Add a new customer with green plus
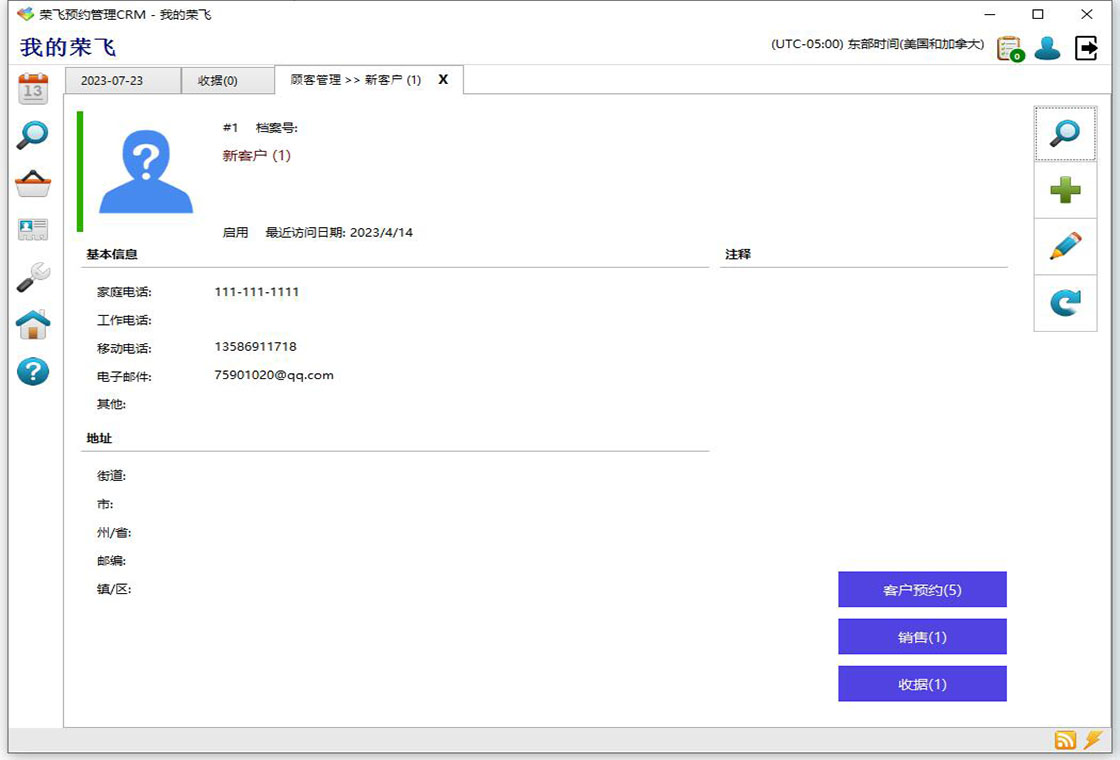The height and width of the screenshot is (760, 1120). [1065, 190]
